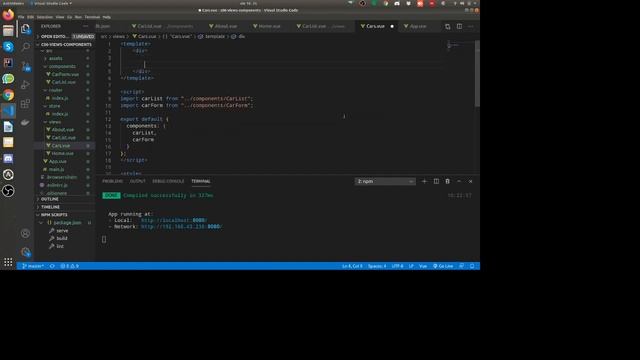Show applications grid in the dock
The height and width of the screenshot is (360, 640).
8,262
